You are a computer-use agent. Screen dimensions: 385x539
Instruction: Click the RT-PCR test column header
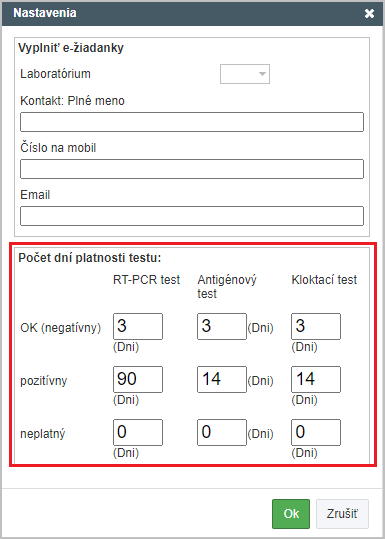click(146, 280)
